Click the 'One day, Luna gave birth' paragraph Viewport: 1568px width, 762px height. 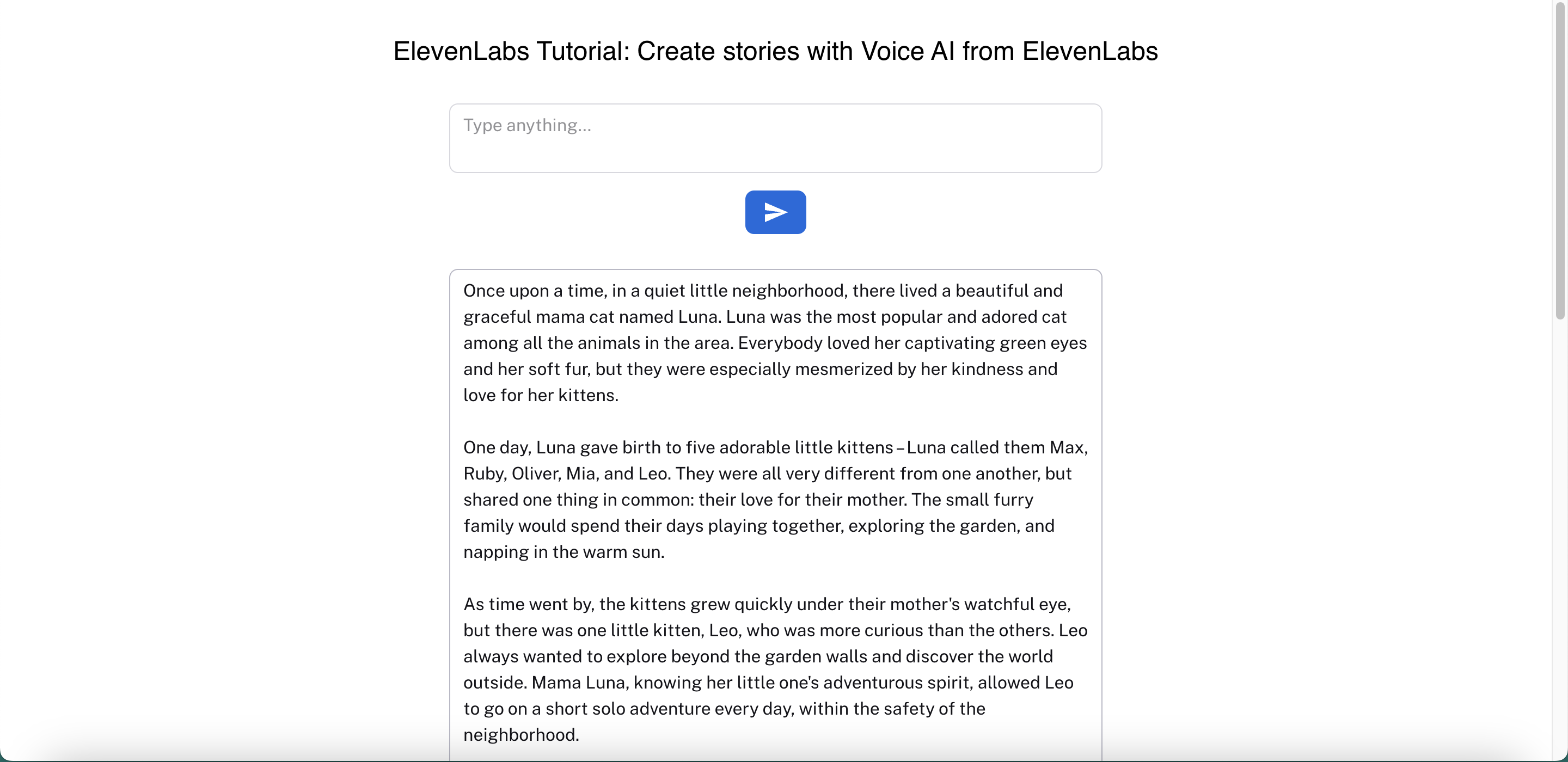pyautogui.click(x=761, y=500)
